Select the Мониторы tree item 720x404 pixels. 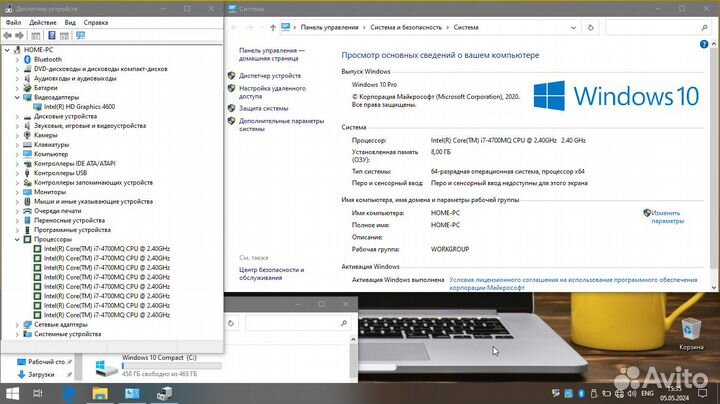pyautogui.click(x=50, y=192)
